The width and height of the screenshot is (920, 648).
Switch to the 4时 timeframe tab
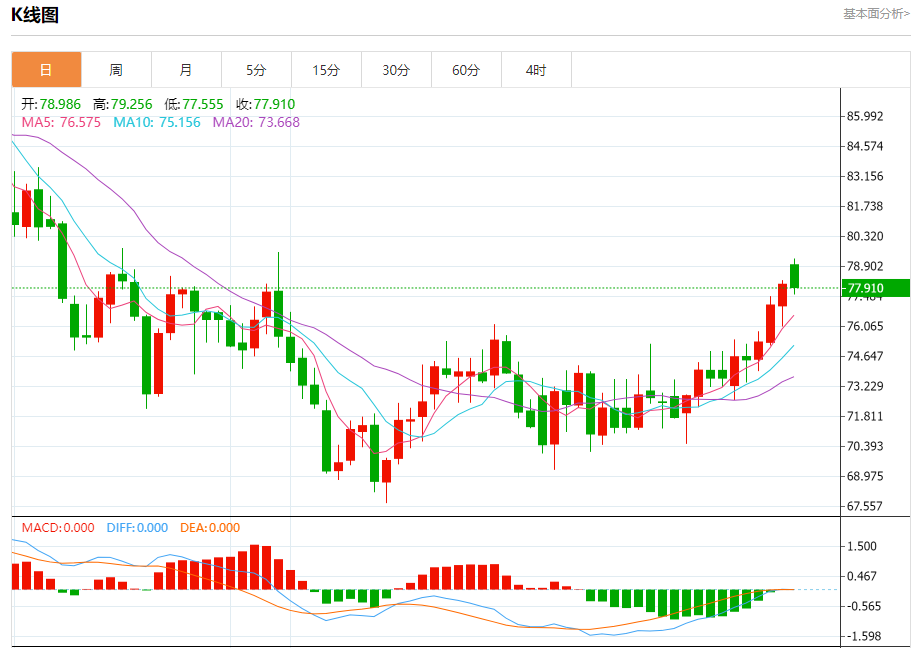pyautogui.click(x=536, y=70)
